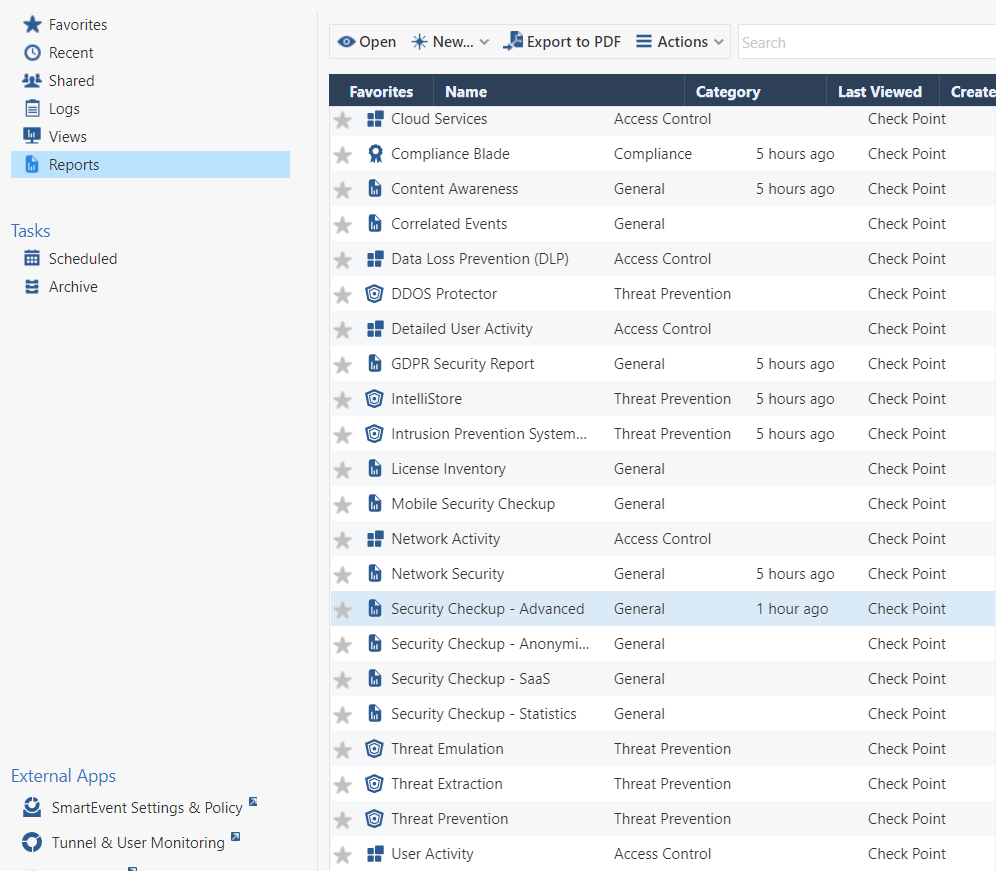Image resolution: width=996 pixels, height=871 pixels.
Task: Click '1 hour ago' last viewed cell
Action: [x=792, y=609]
